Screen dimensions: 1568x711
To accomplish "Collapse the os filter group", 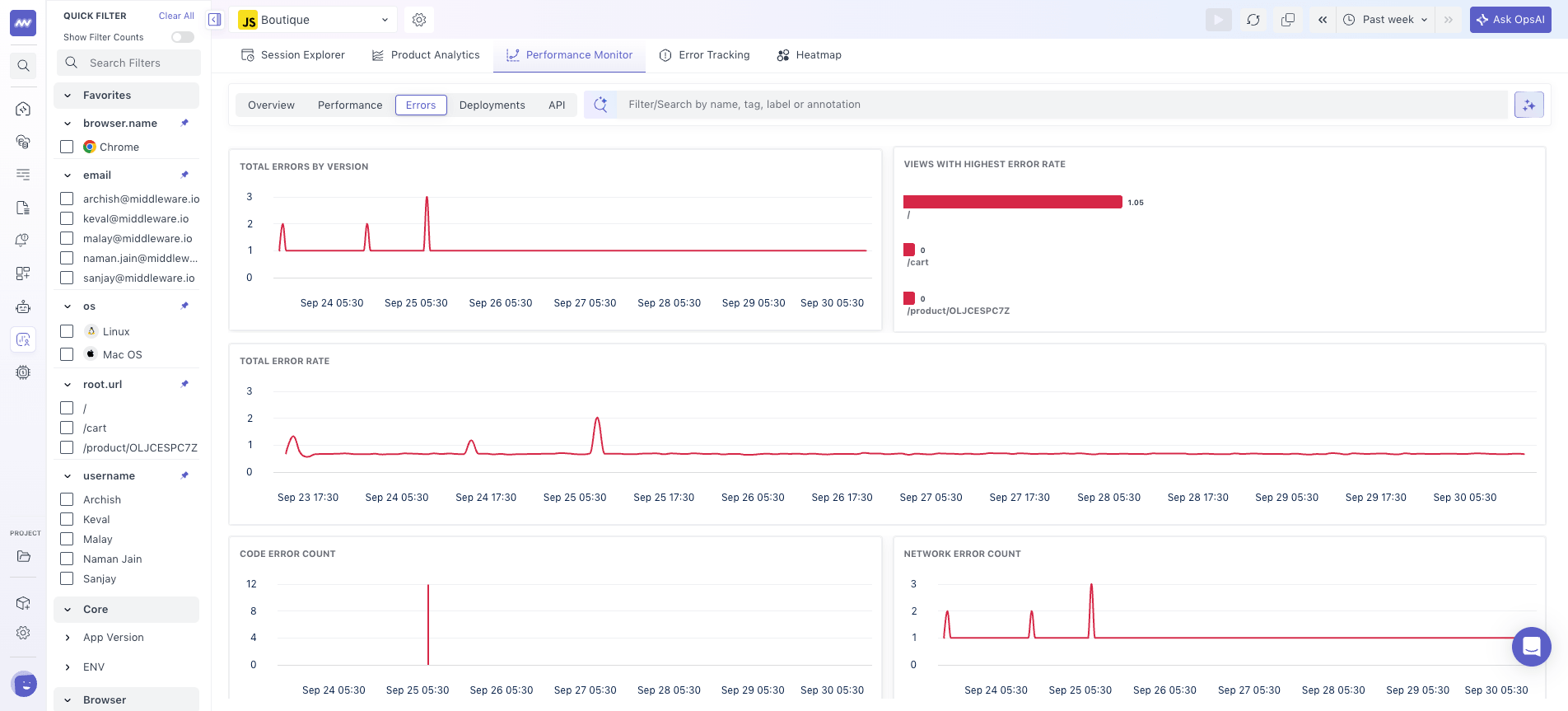I will [68, 306].
